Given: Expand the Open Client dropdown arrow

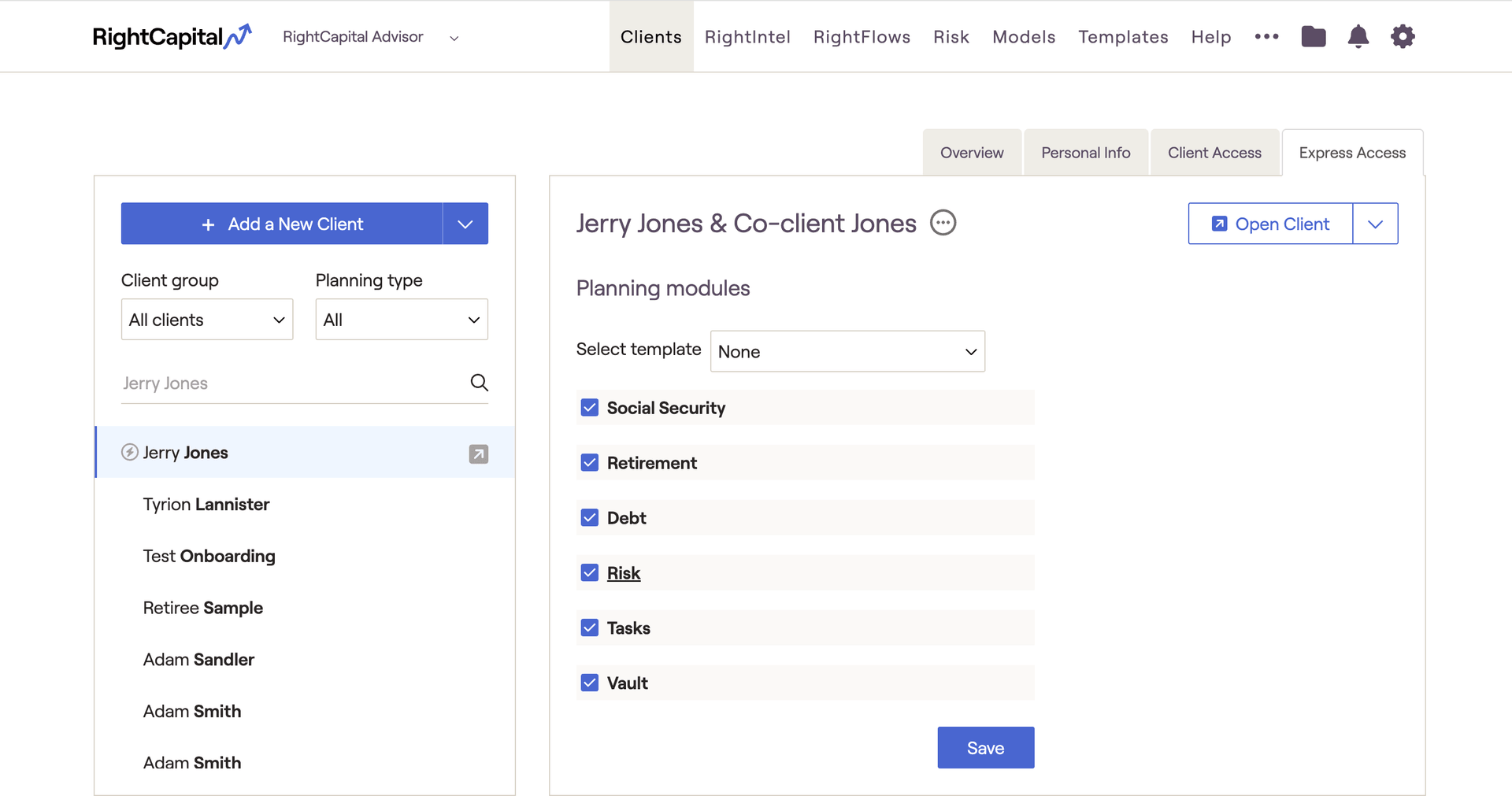Looking at the screenshot, I should point(1376,224).
